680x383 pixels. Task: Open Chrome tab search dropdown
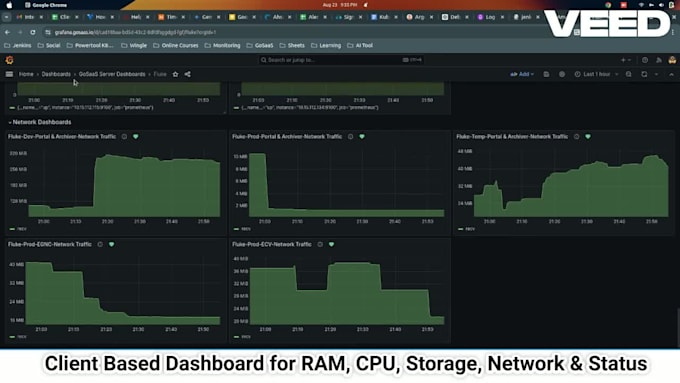[6, 17]
